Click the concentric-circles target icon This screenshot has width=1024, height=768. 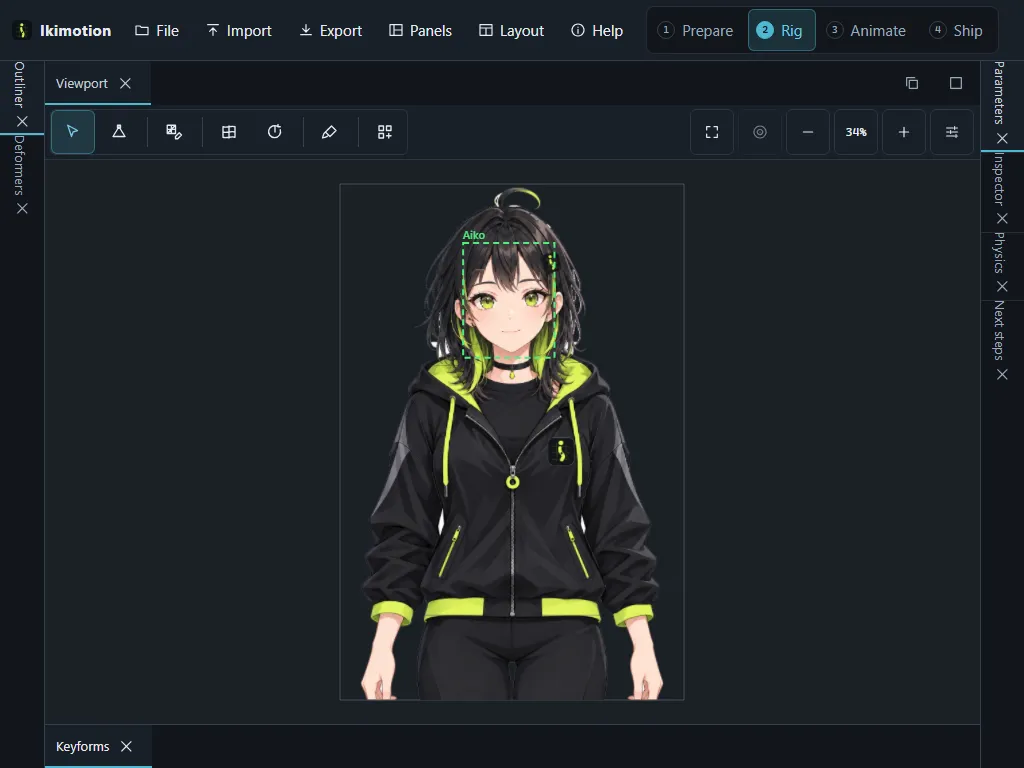(x=760, y=132)
